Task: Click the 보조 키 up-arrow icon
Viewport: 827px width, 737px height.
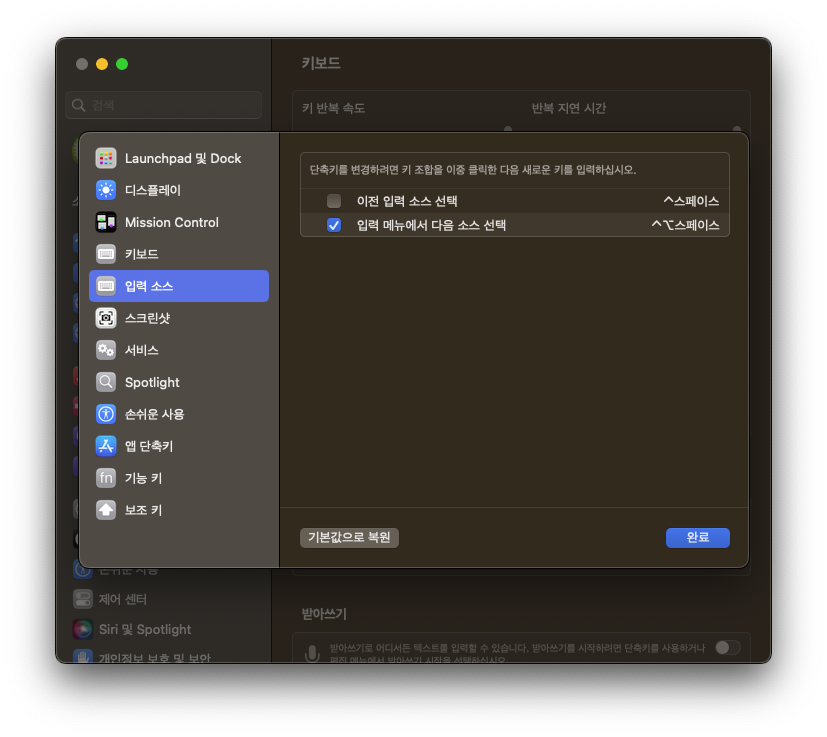Action: (x=106, y=510)
